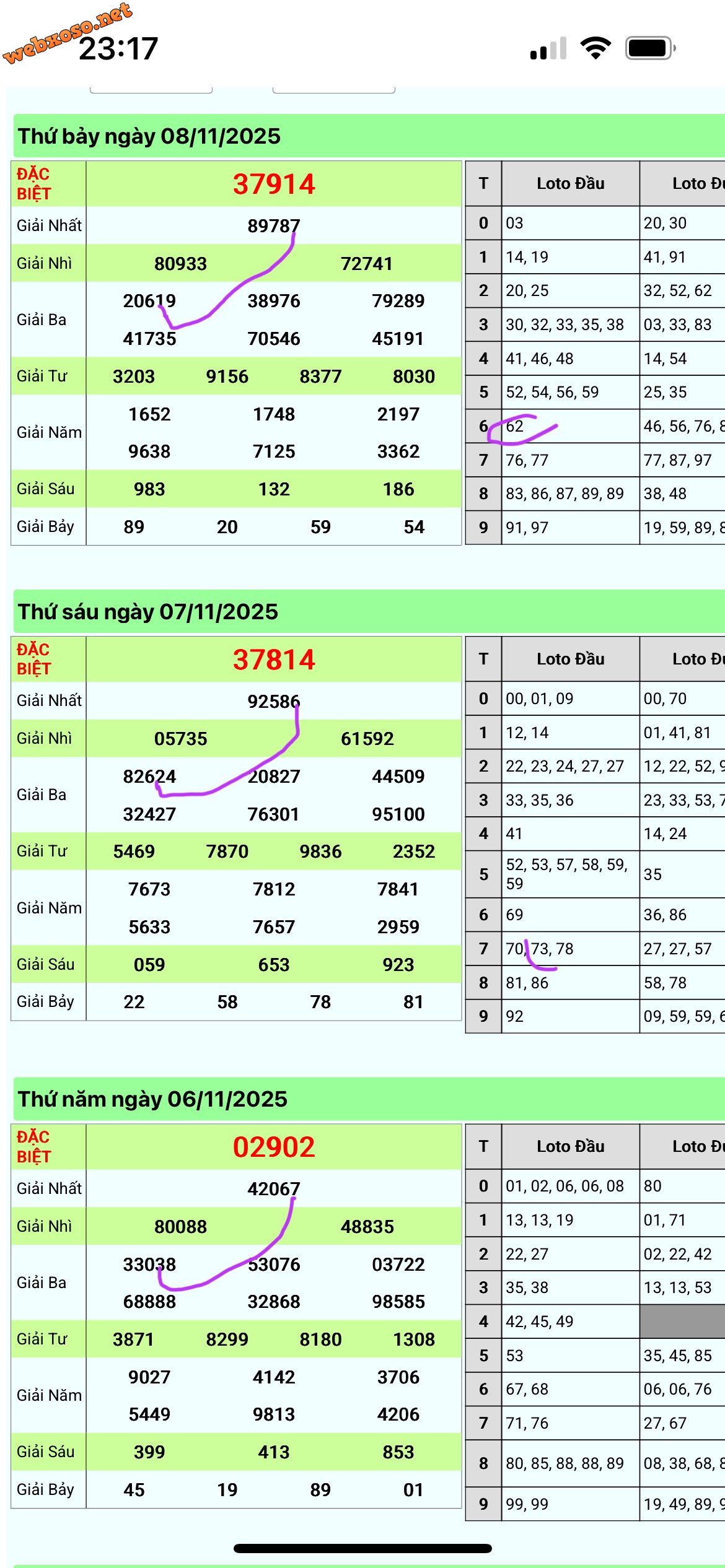This screenshot has height=1568, width=725.
Task: Open the Thứ bảy ngày 08/11/2025 header
Action: coord(149,136)
